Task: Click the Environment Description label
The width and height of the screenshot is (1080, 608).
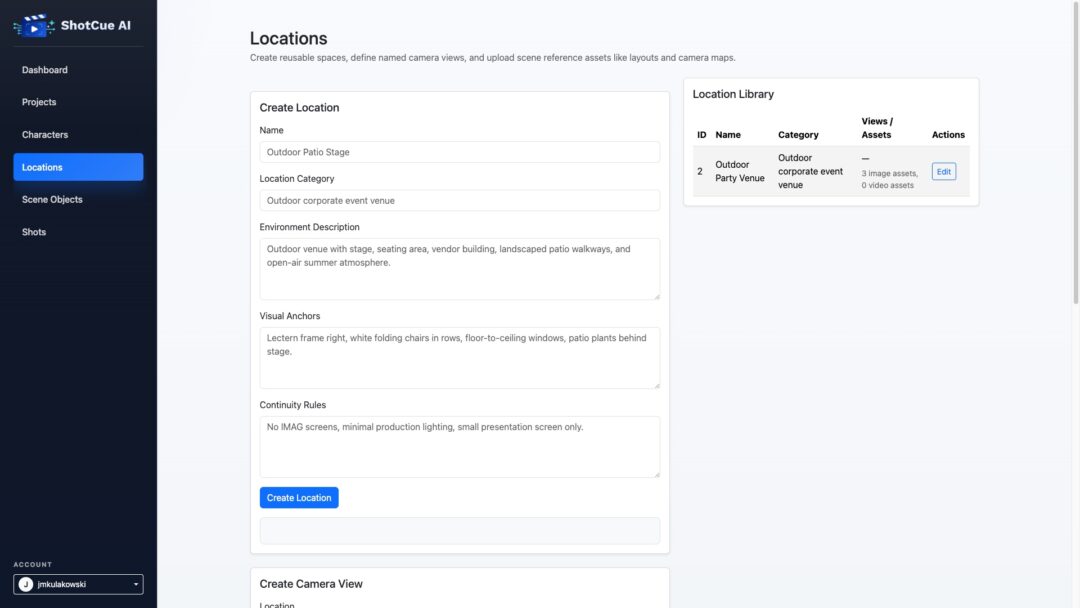Action: click(x=309, y=227)
